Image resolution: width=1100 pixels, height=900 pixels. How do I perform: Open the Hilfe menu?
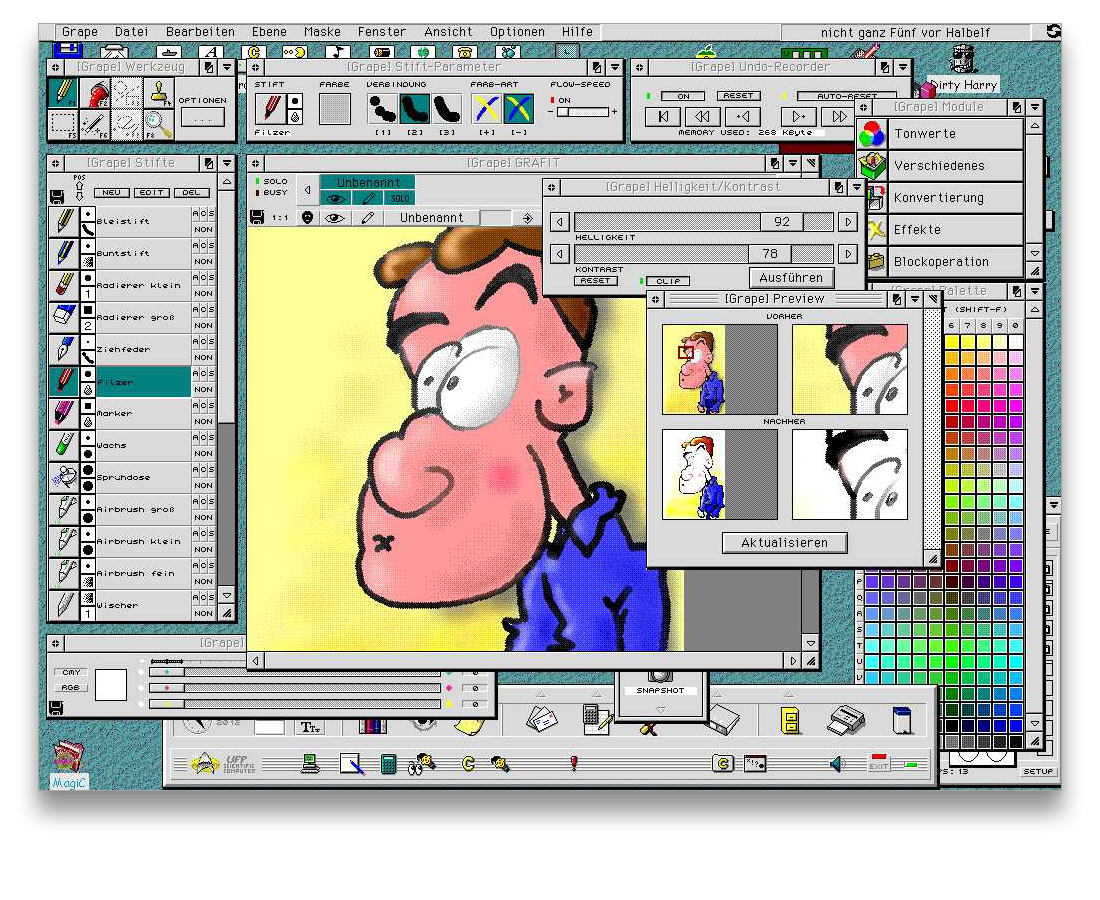tap(577, 32)
